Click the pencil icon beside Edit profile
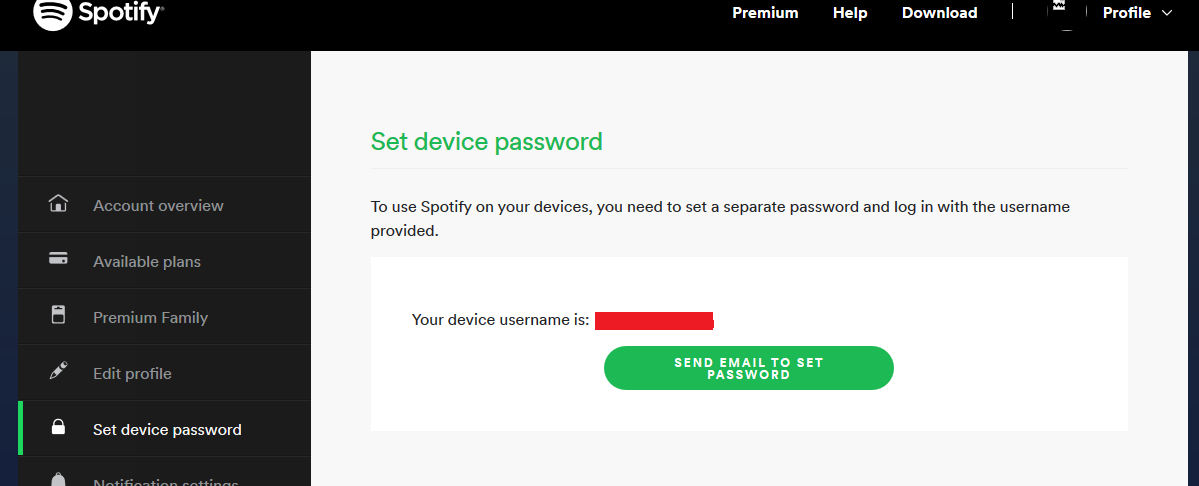 coord(58,371)
